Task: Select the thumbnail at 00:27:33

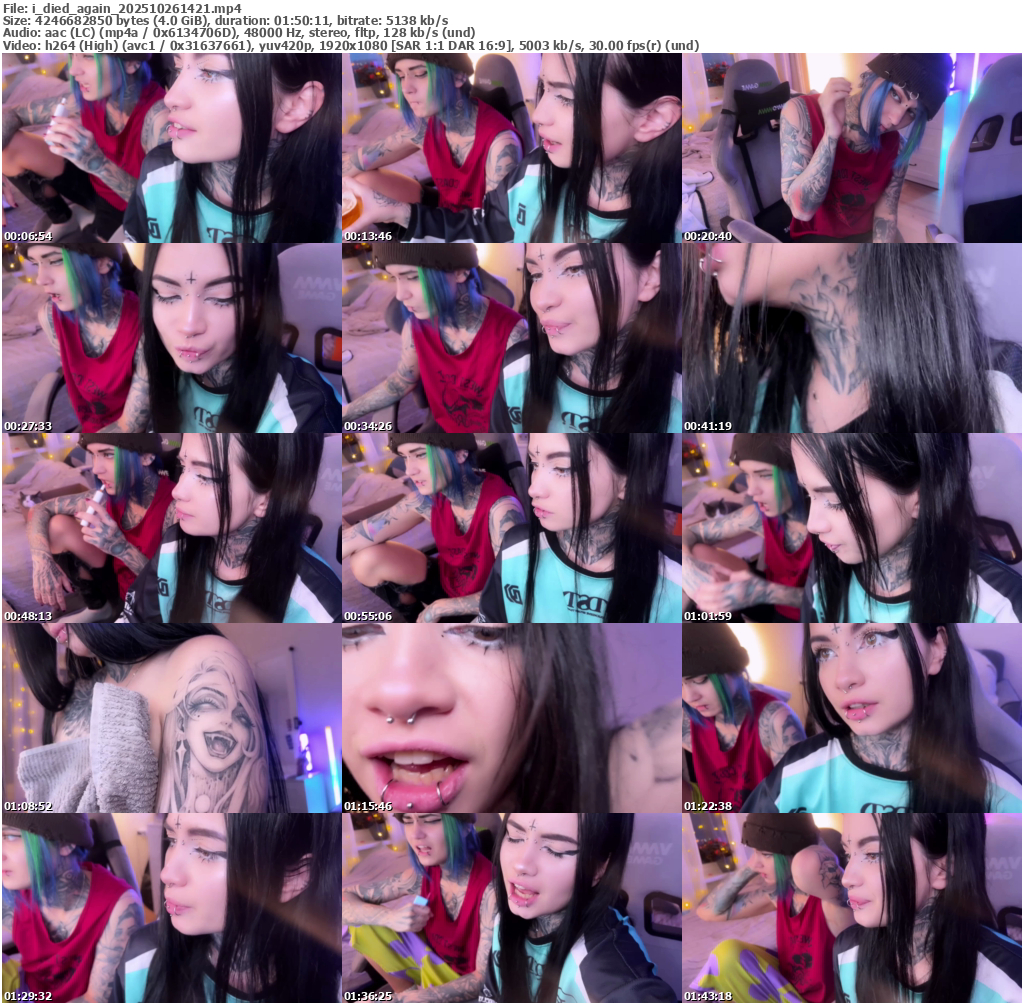Action: tap(172, 338)
